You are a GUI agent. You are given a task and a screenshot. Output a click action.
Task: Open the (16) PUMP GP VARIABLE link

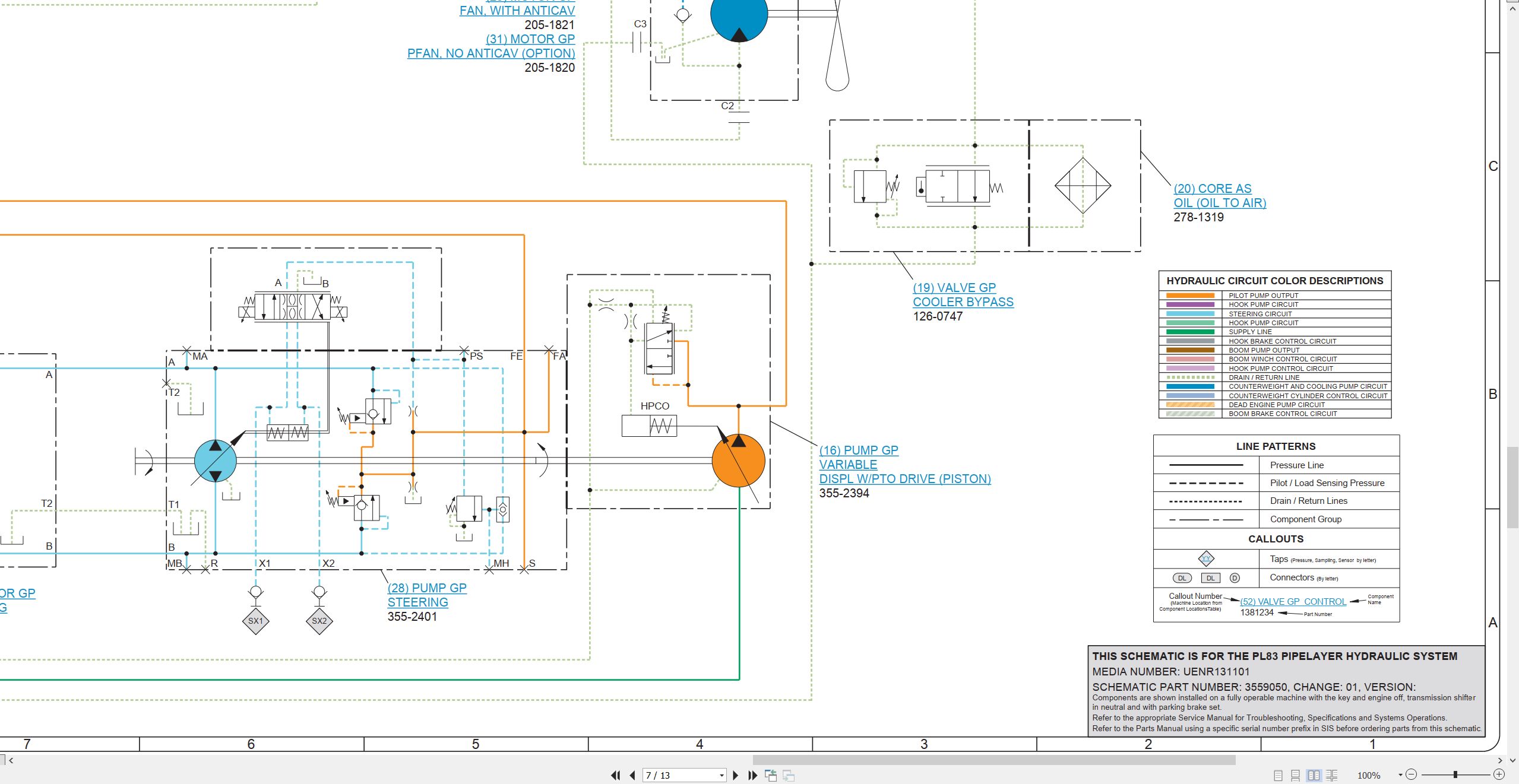pyautogui.click(x=905, y=465)
